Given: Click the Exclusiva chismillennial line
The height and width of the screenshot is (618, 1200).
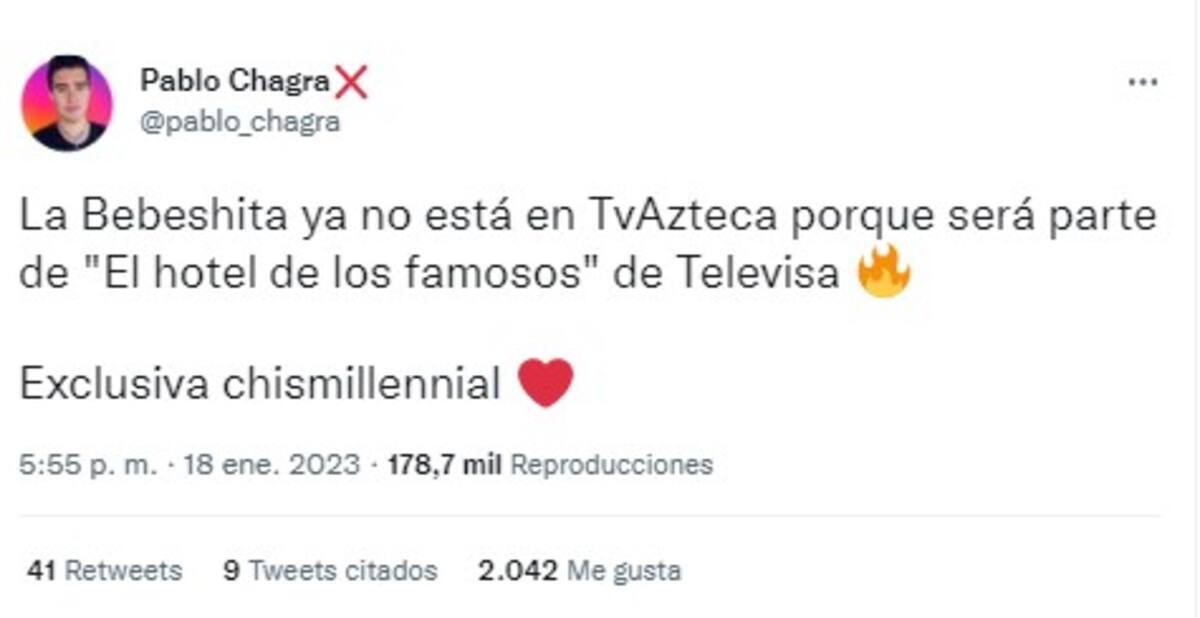Looking at the screenshot, I should pos(260,384).
